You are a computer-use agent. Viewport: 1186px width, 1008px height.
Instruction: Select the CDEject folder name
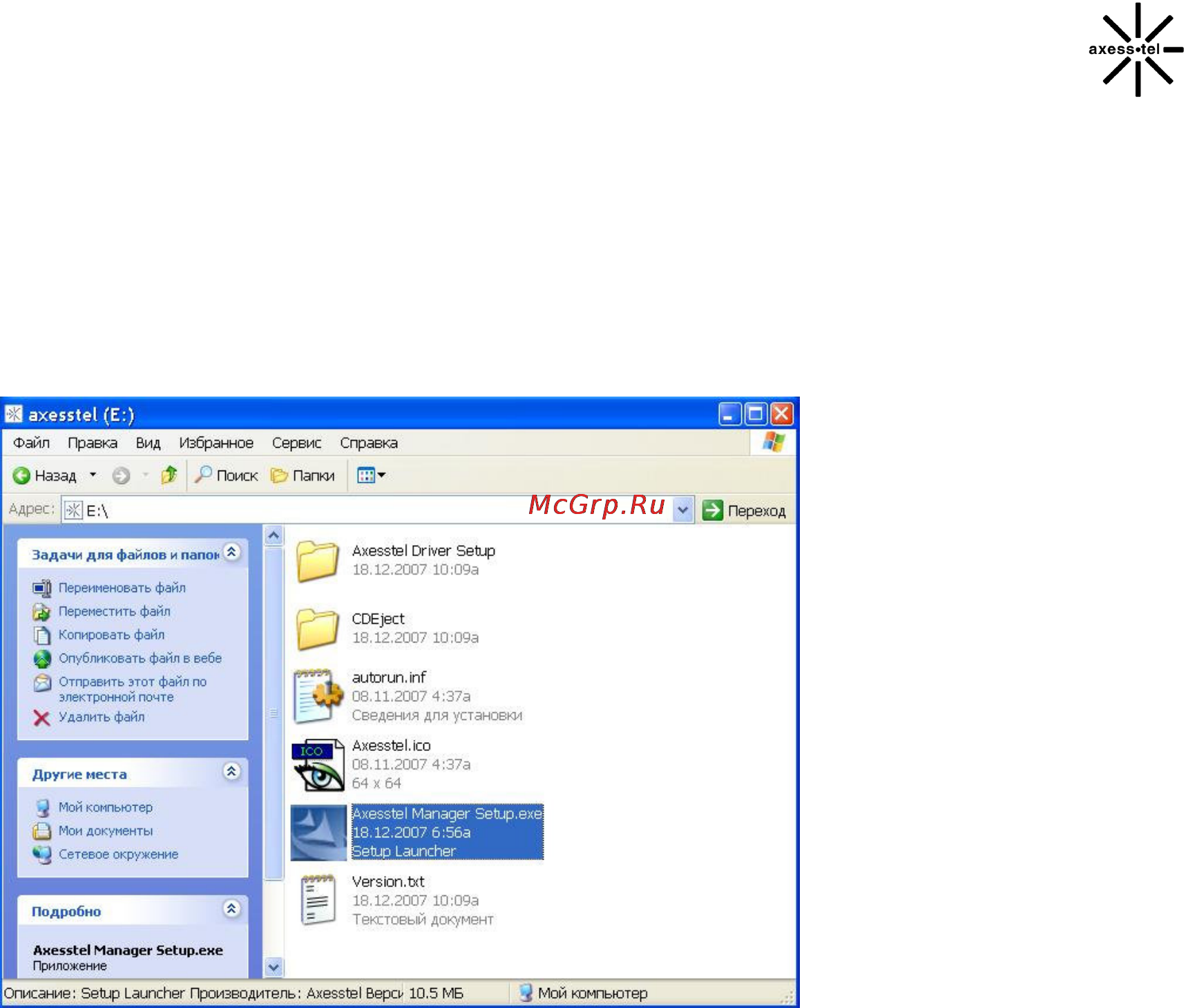[x=378, y=619]
